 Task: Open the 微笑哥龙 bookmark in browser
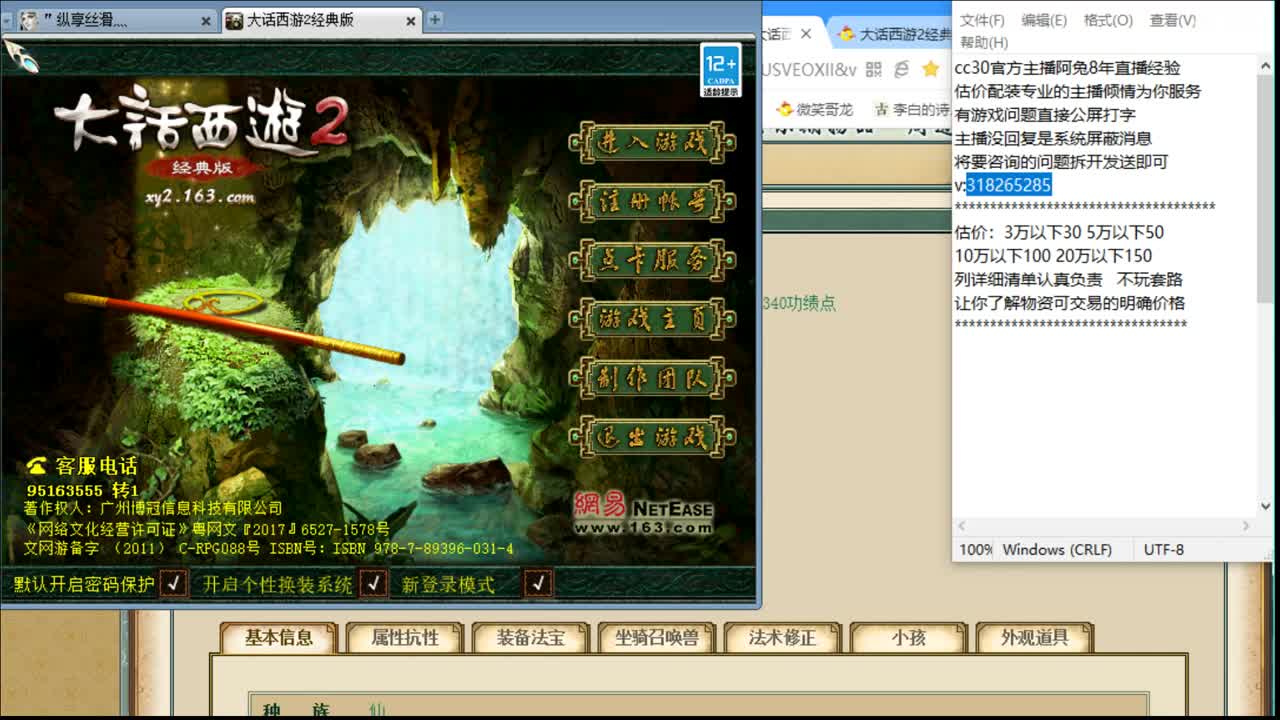[815, 109]
